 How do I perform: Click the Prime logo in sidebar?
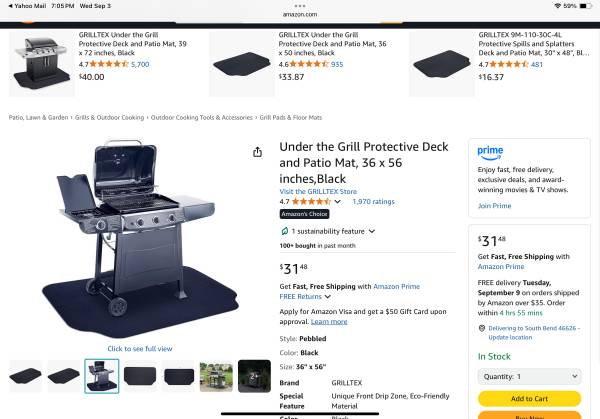tap(490, 152)
